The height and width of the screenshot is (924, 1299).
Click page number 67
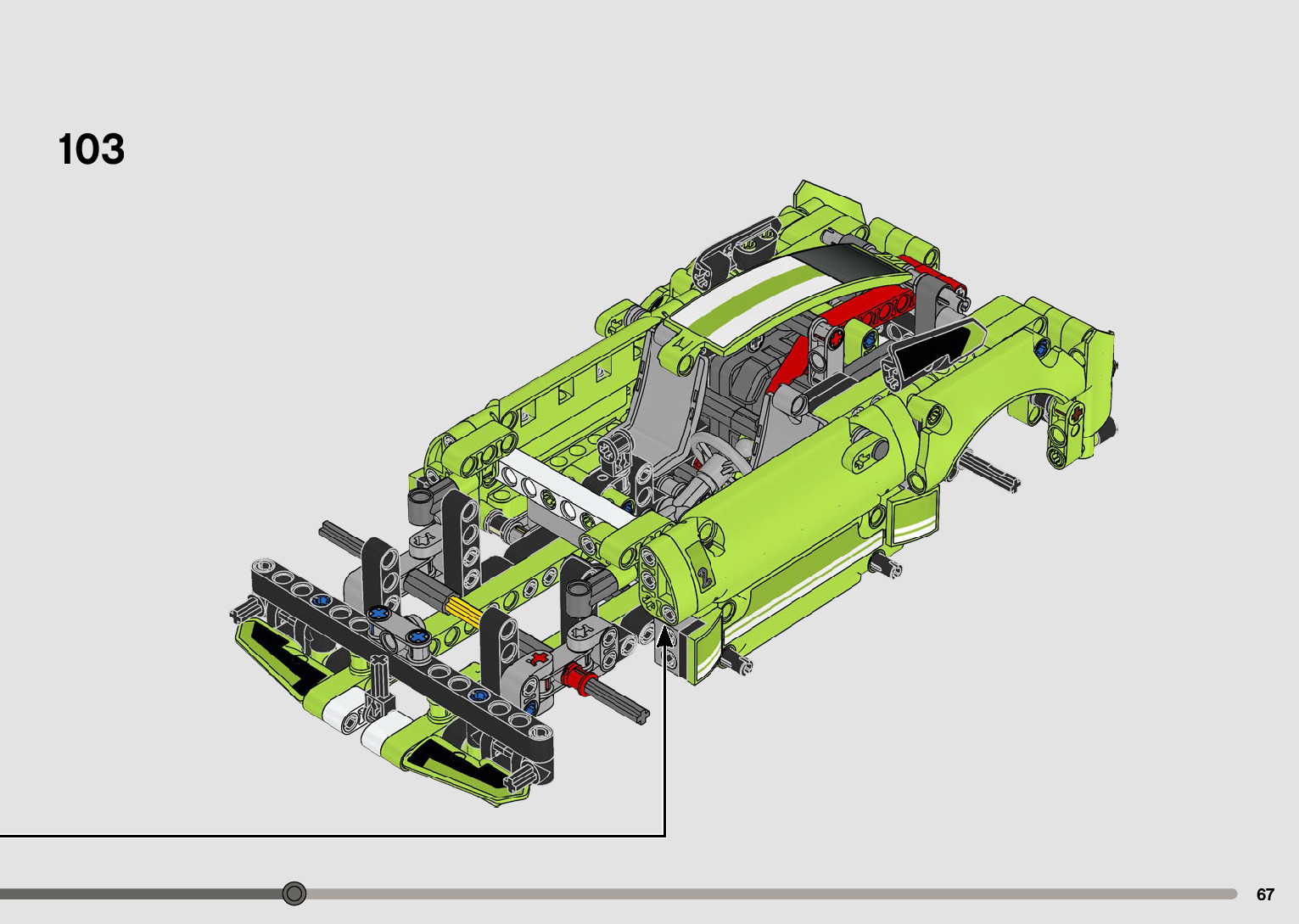[x=1265, y=894]
